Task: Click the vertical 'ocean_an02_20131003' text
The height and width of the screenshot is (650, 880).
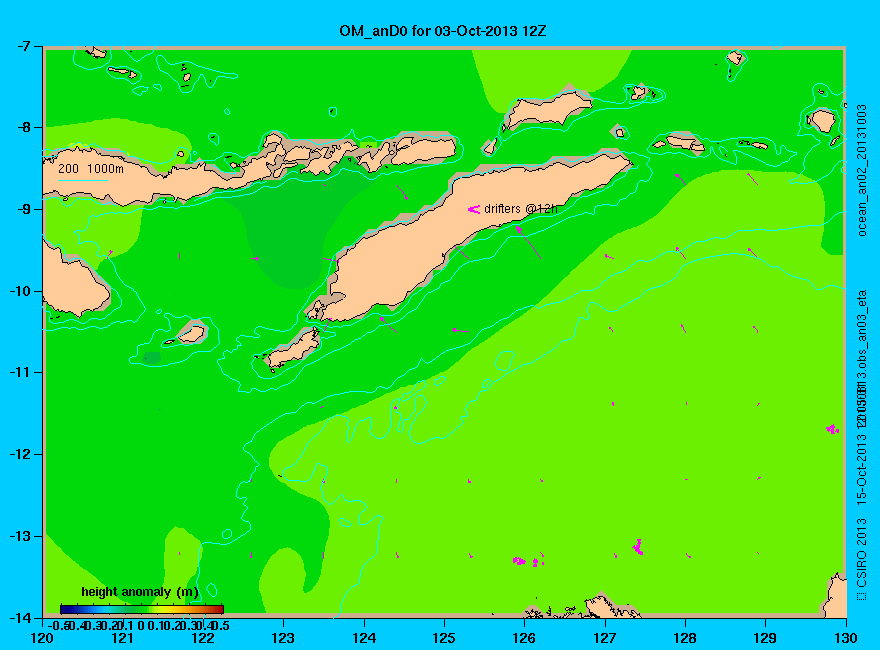Action: click(862, 170)
